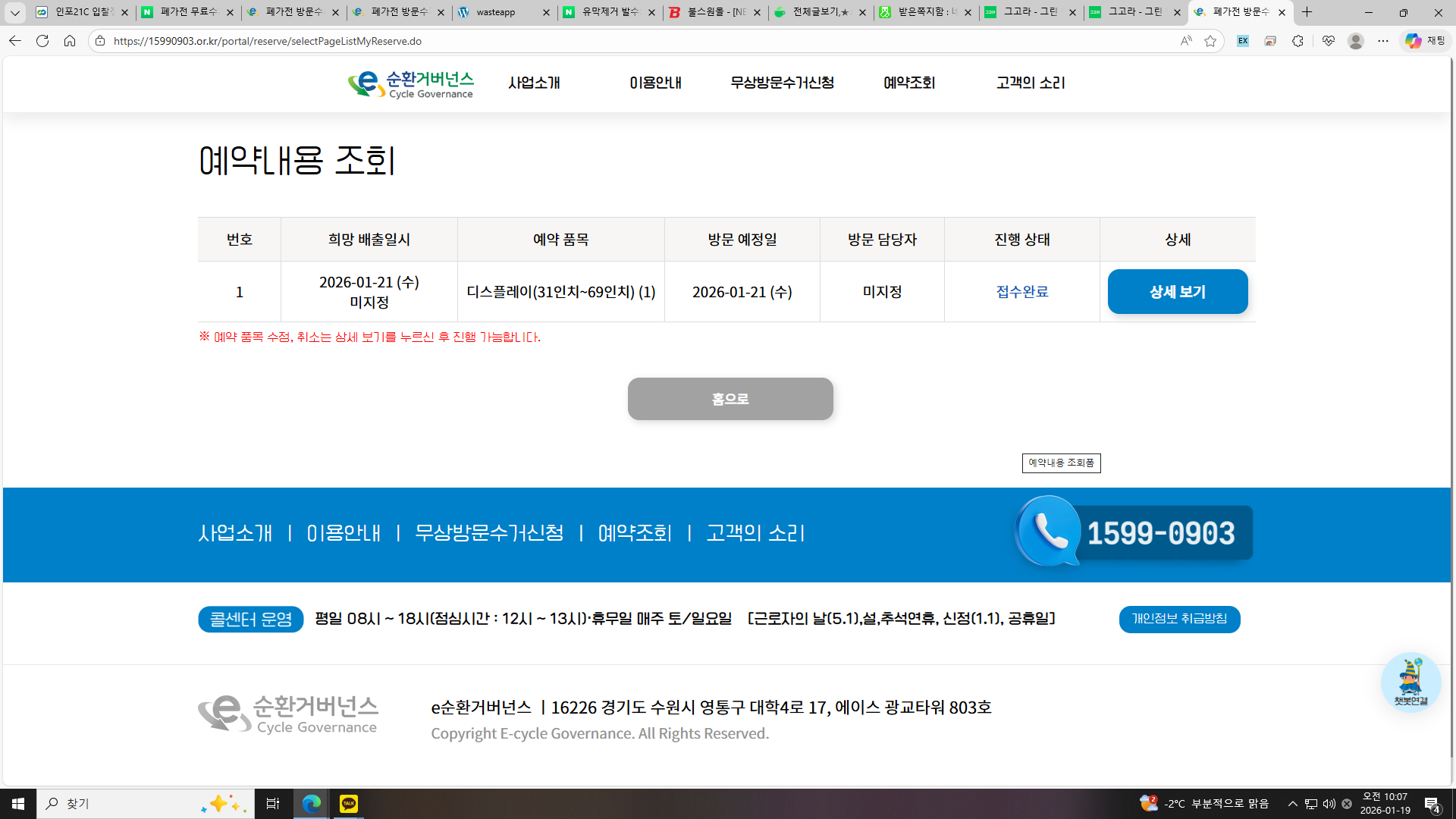1456x819 pixels.
Task: Click the browser home icon
Action: 70,41
